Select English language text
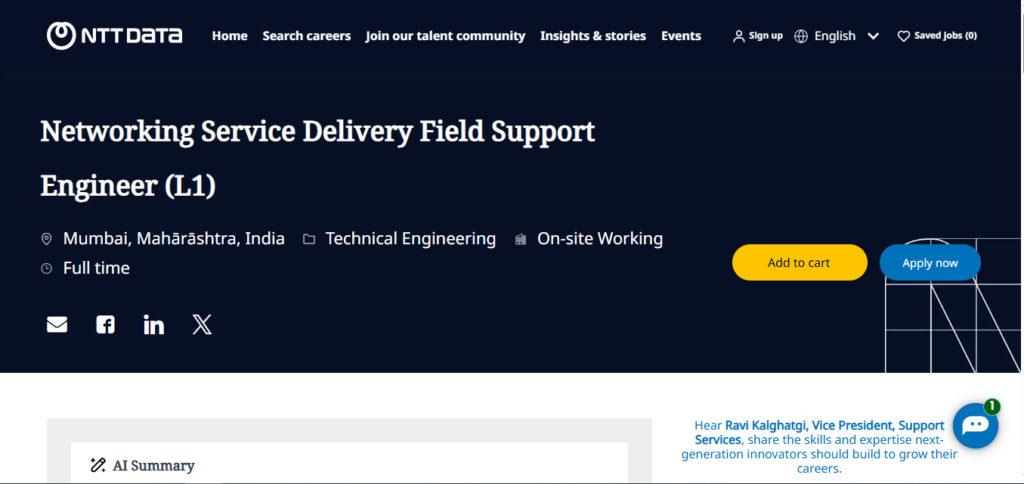 point(835,36)
